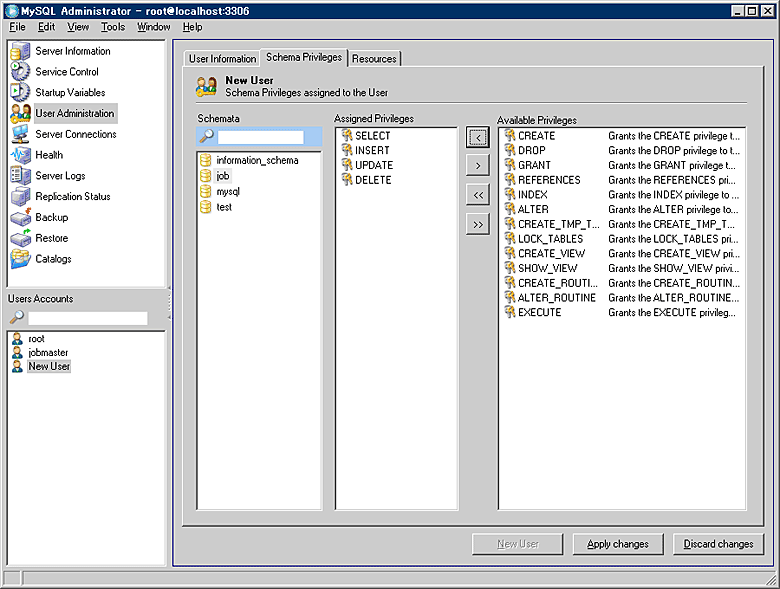This screenshot has width=780, height=589.
Task: Switch to the User Information tab
Action: (222, 59)
